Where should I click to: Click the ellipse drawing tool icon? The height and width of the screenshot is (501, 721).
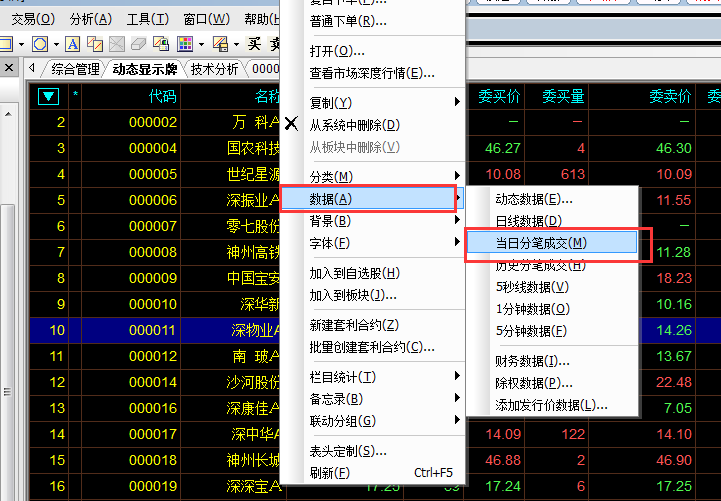tap(39, 44)
